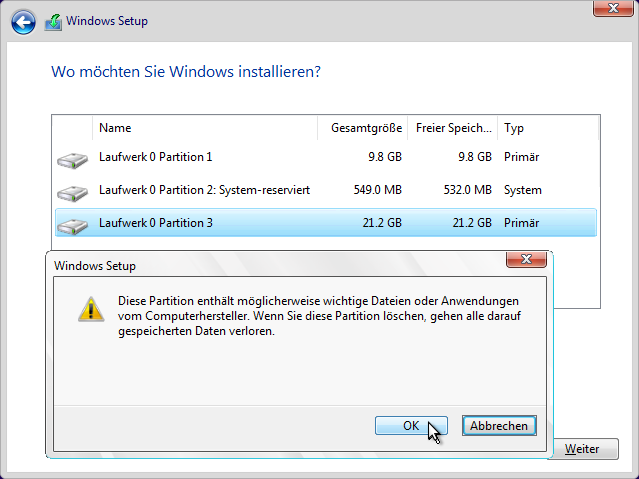639x479 pixels.
Task: Click the warning message text in the dialog
Action: pos(319,316)
